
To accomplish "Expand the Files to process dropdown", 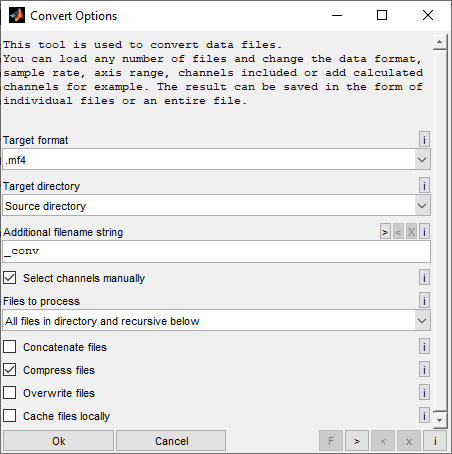I will tap(216, 320).
